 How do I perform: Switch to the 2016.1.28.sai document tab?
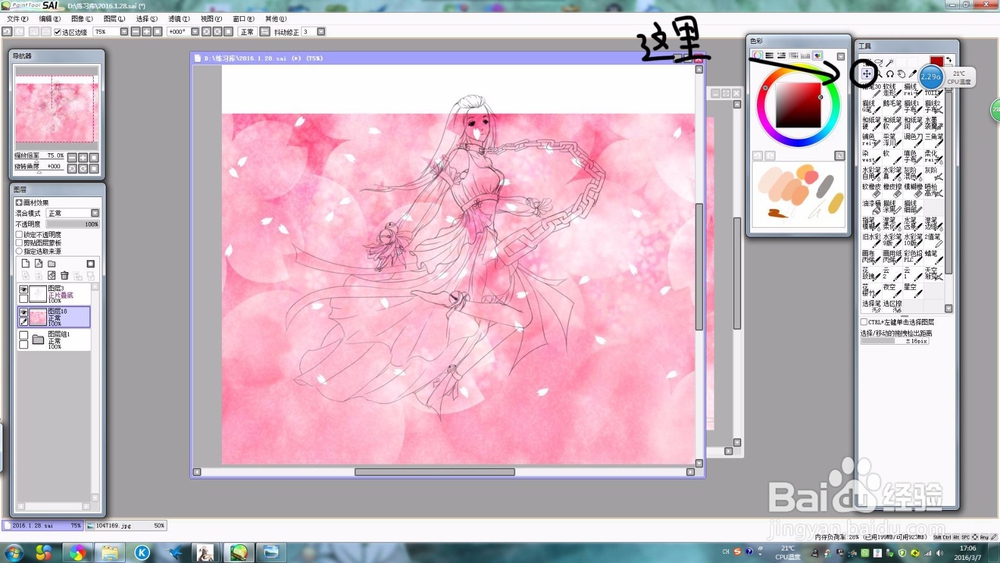point(43,525)
